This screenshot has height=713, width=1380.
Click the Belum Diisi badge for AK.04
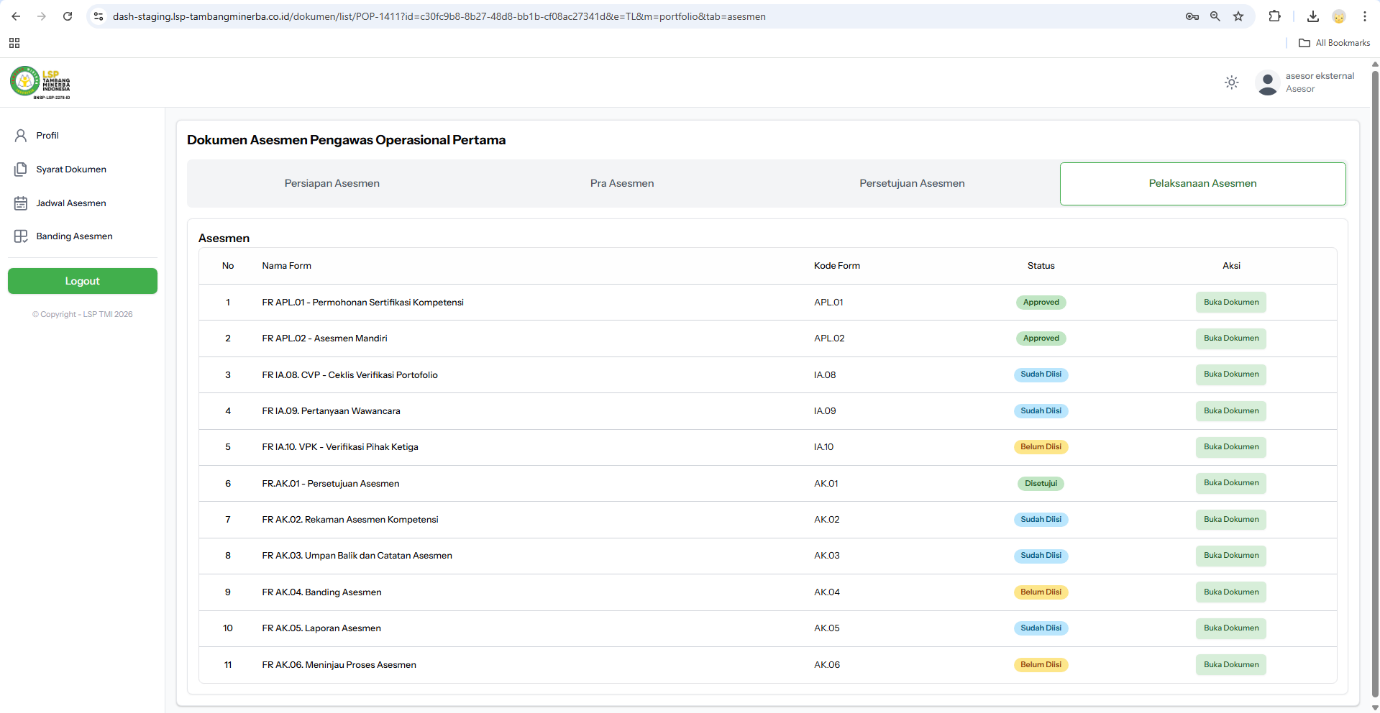click(x=1041, y=592)
